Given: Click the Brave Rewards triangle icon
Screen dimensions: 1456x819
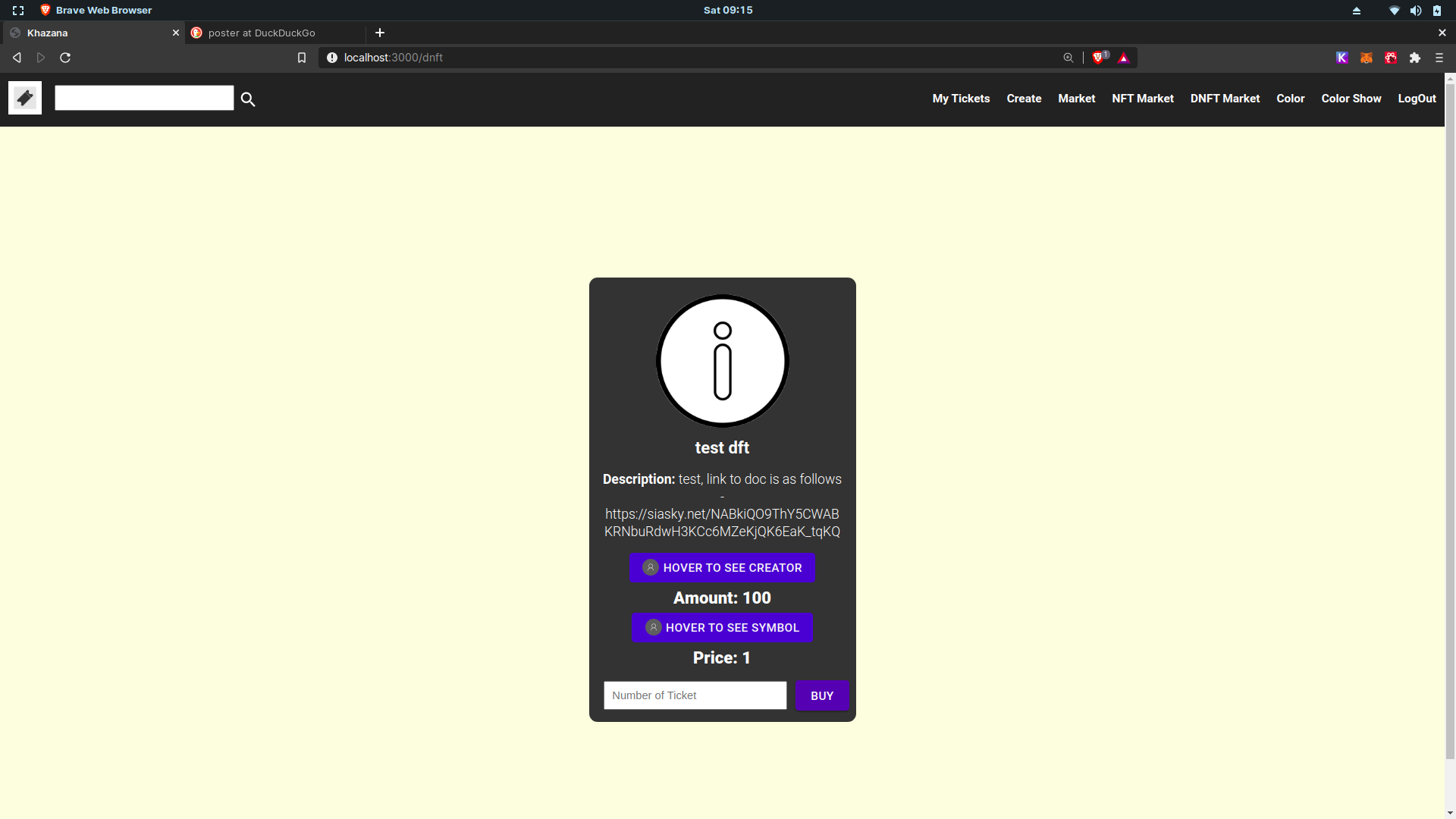Looking at the screenshot, I should (x=1124, y=58).
